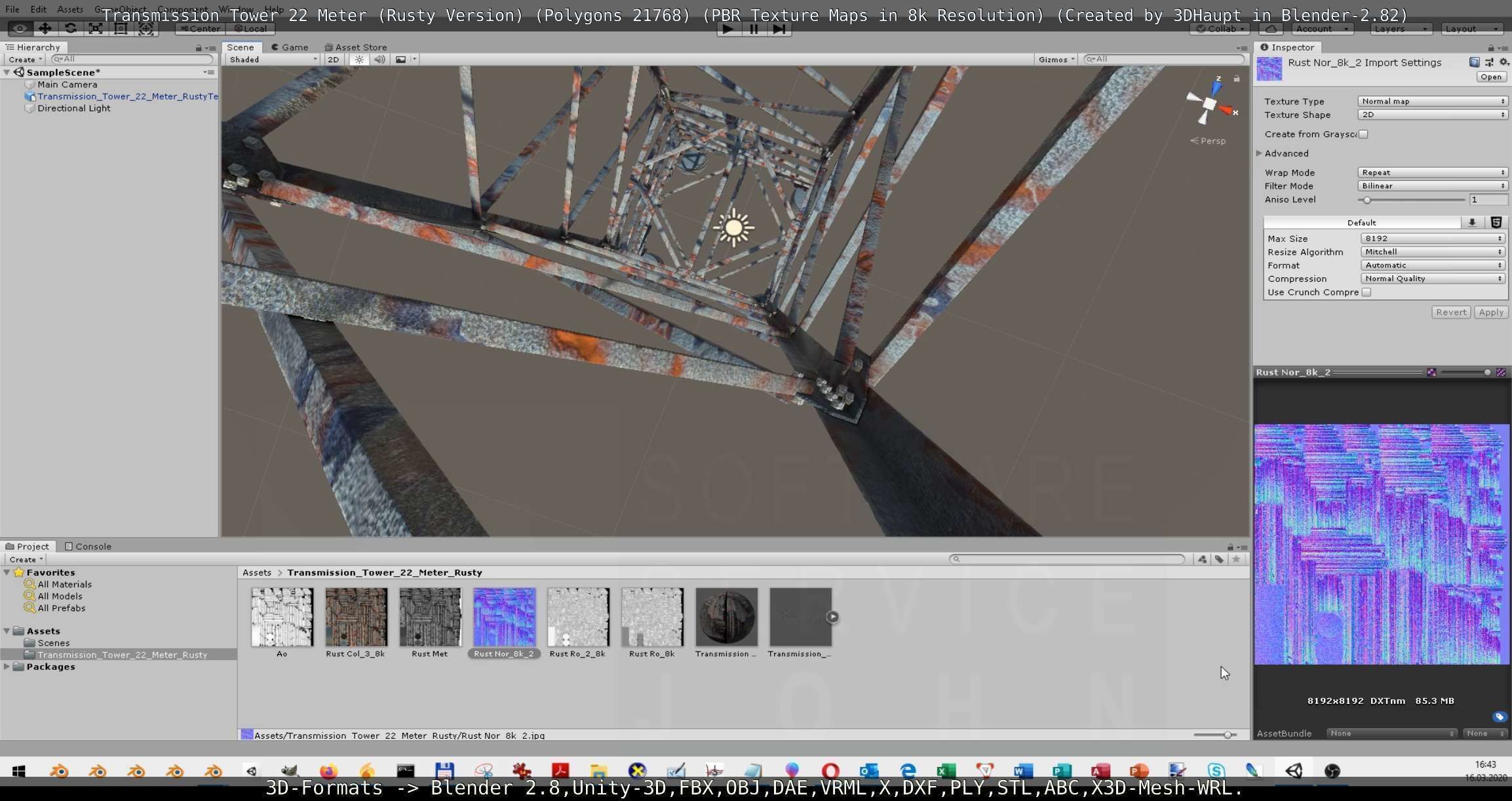
Task: Open Texture Shape dropdown
Action: (1433, 115)
